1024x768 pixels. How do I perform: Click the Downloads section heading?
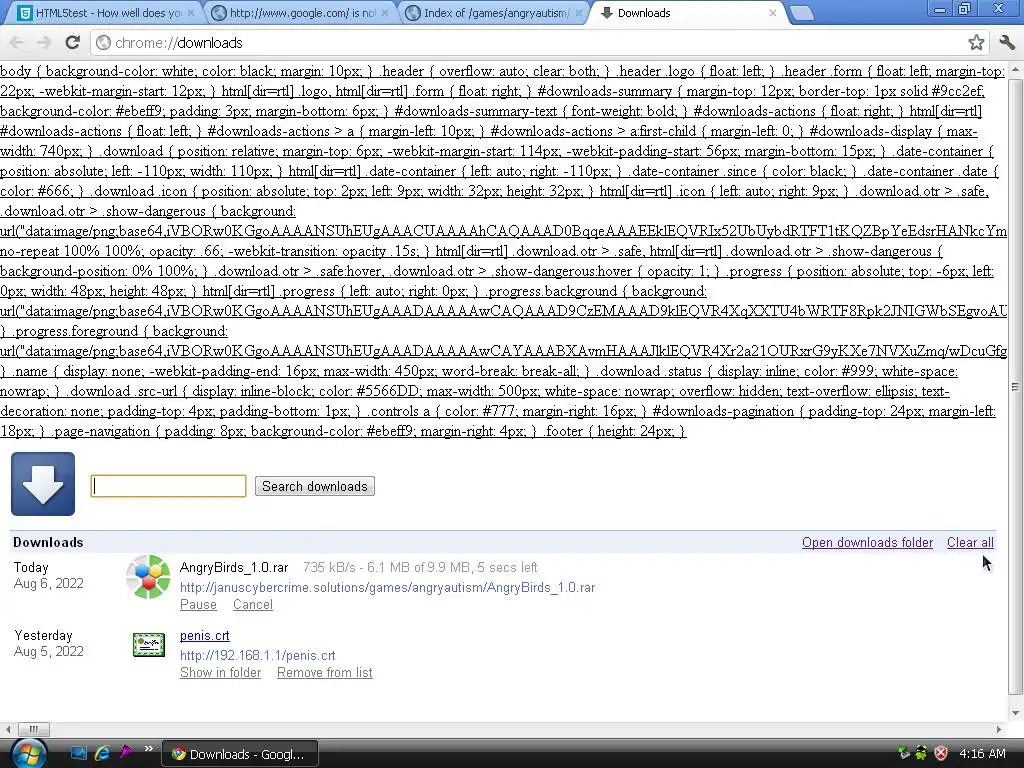pyautogui.click(x=48, y=543)
